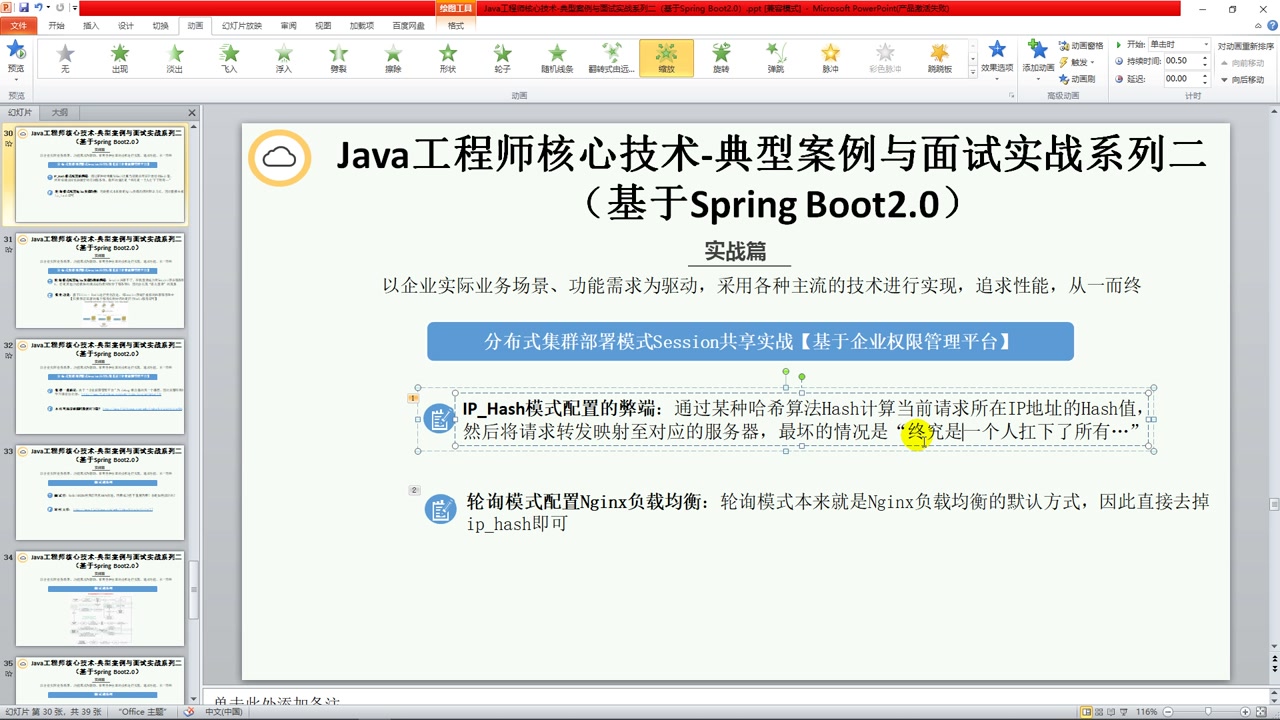Viewport: 1280px width, 720px height.
Task: Open the 触发 trigger dropdown
Action: click(x=1076, y=62)
